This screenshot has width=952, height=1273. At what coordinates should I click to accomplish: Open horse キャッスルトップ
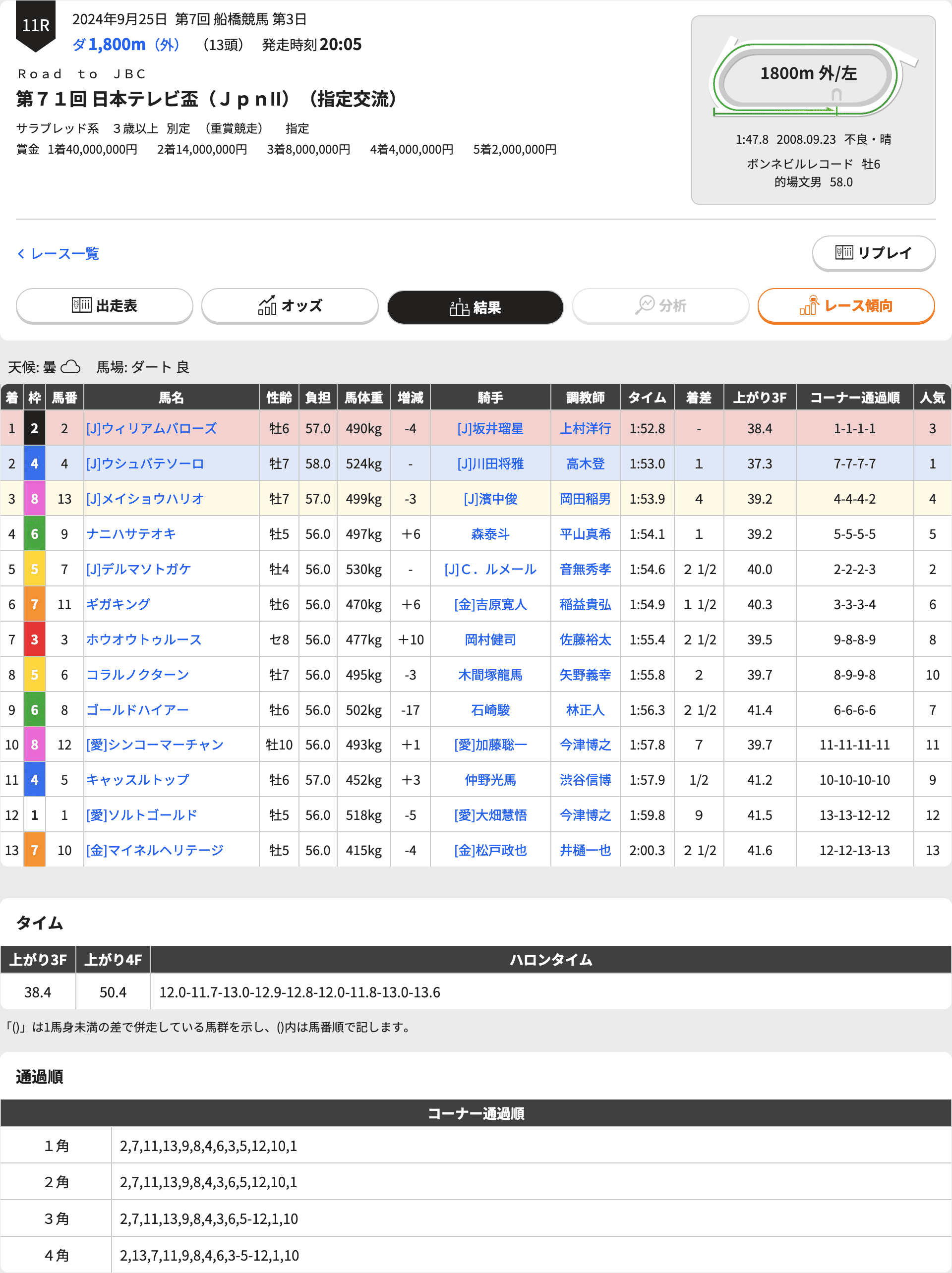tap(137, 779)
